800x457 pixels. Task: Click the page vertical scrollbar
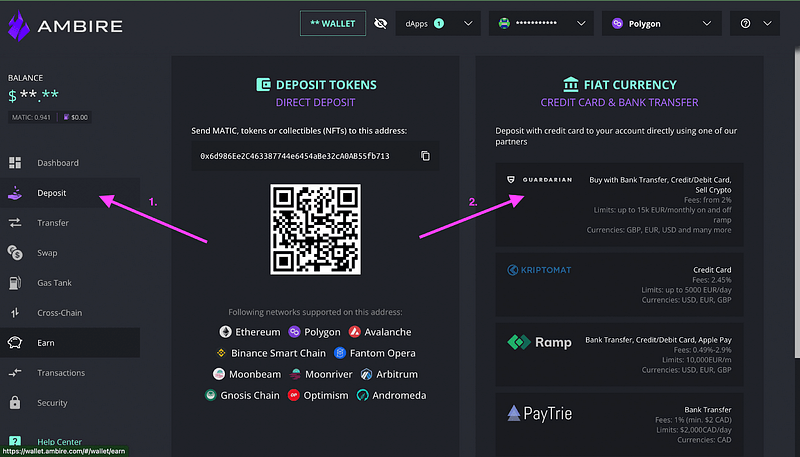[x=797, y=204]
